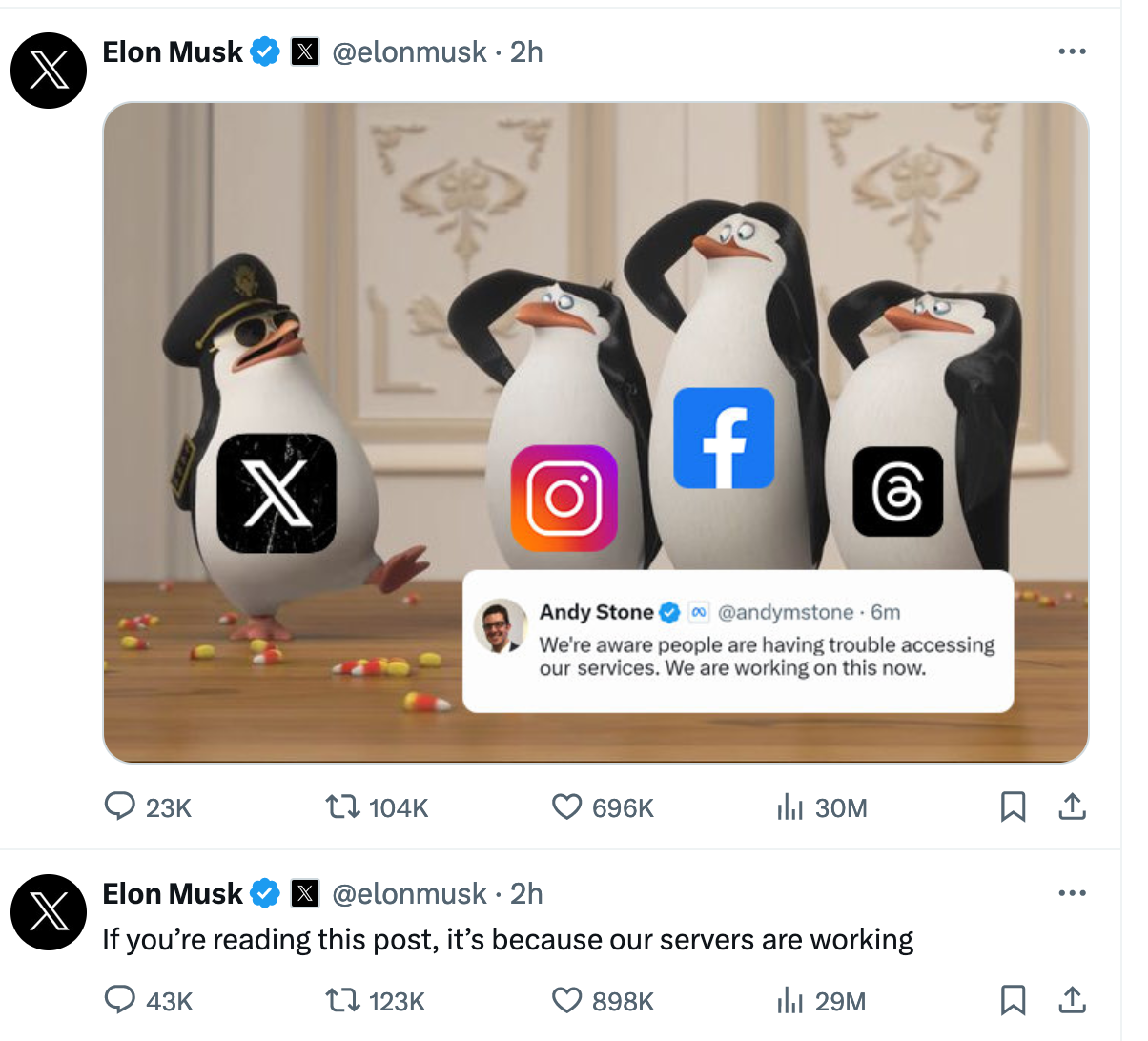Bookmark the servers are working post
This screenshot has width=1148, height=1041.
[1013, 1000]
